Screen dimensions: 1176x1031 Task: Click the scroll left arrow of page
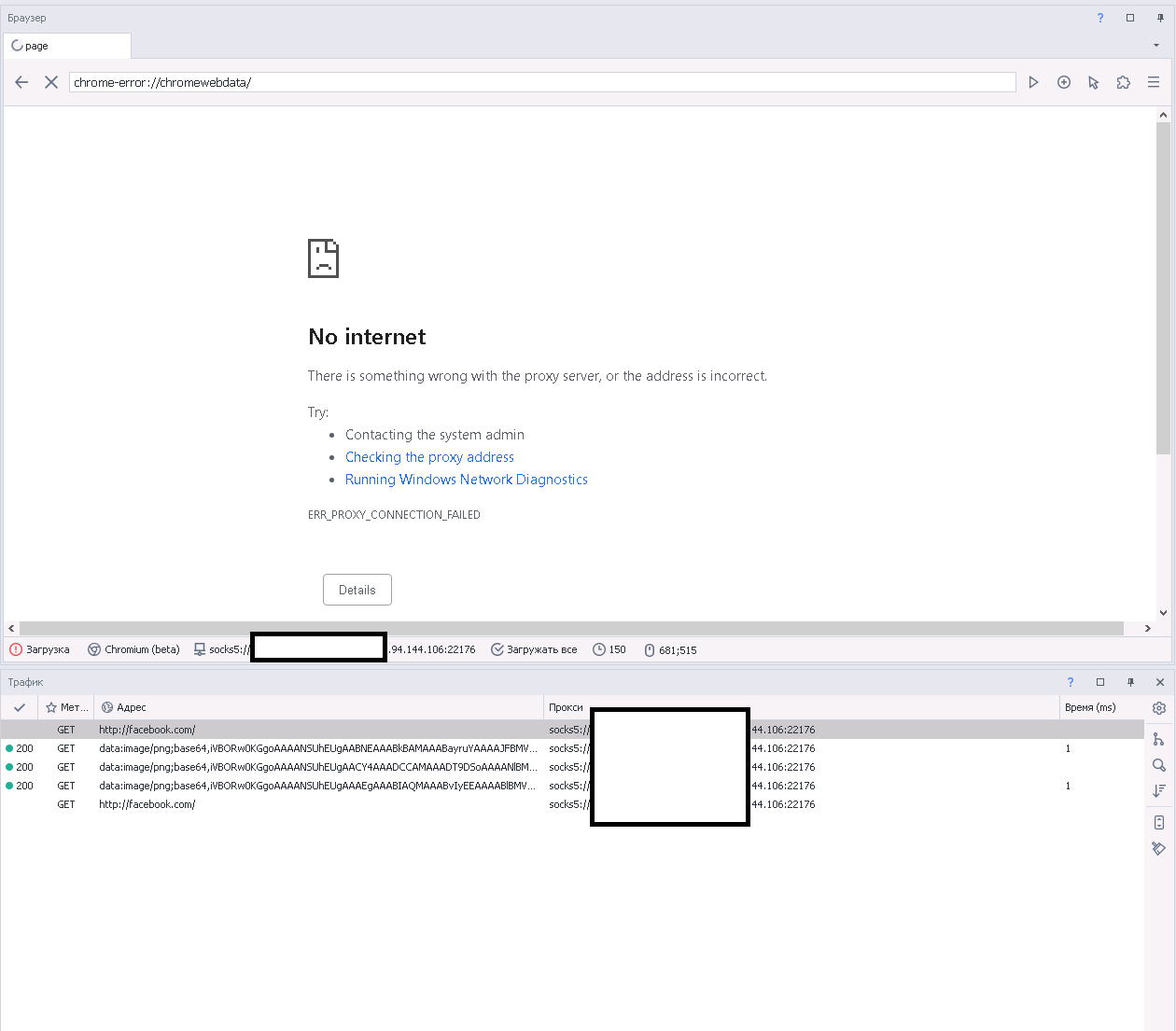point(11,628)
